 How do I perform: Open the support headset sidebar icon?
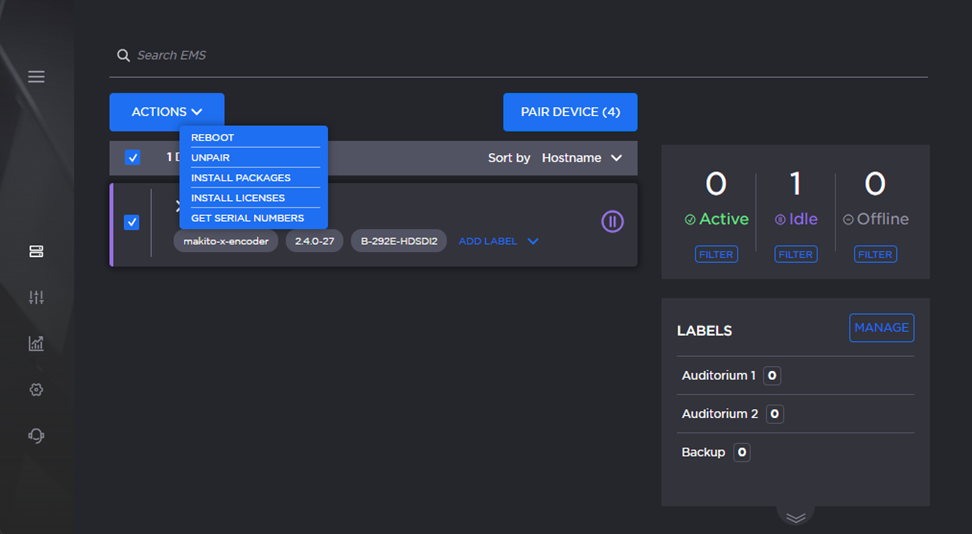pos(36,435)
